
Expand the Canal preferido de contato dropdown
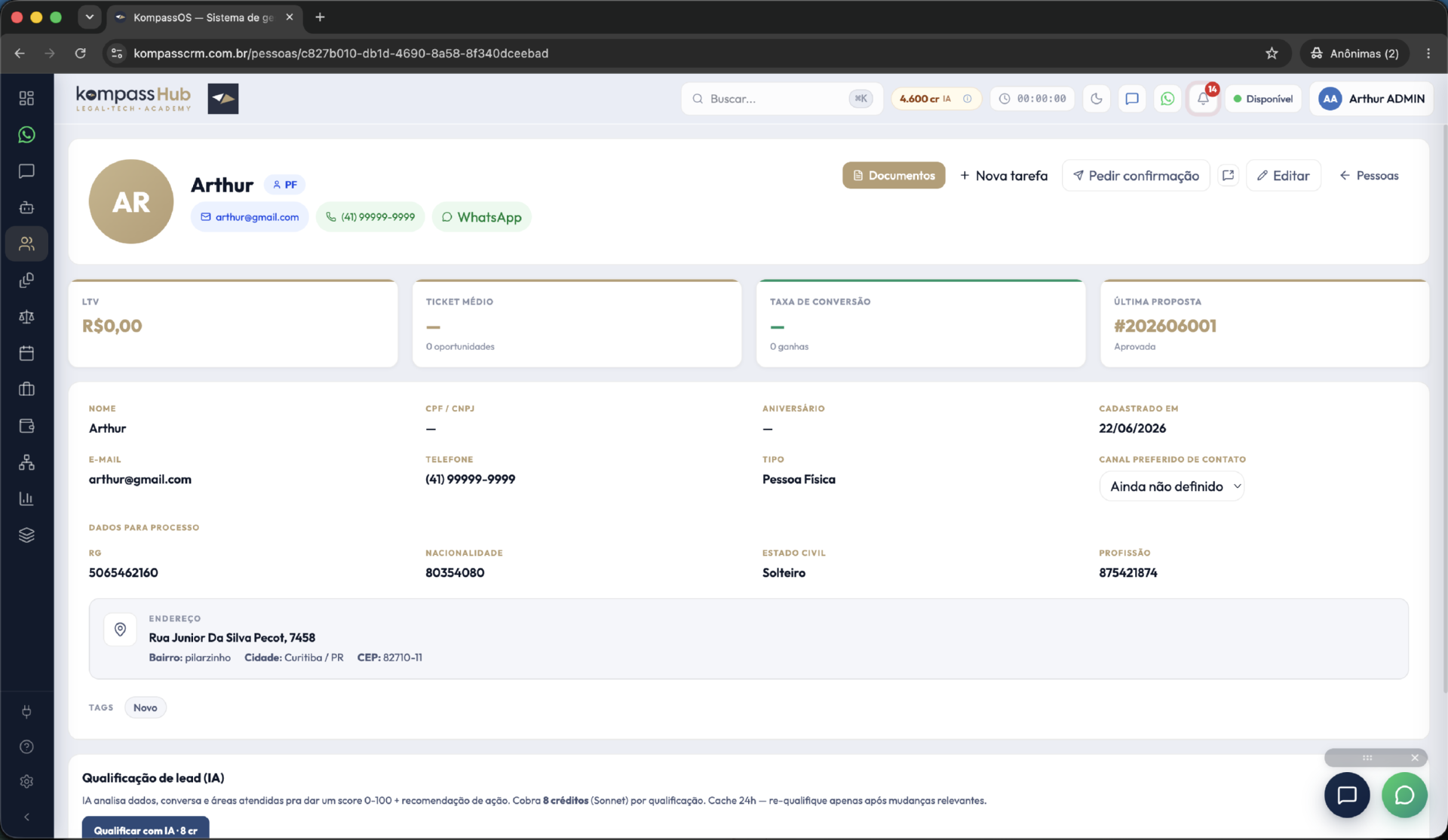[1172, 486]
